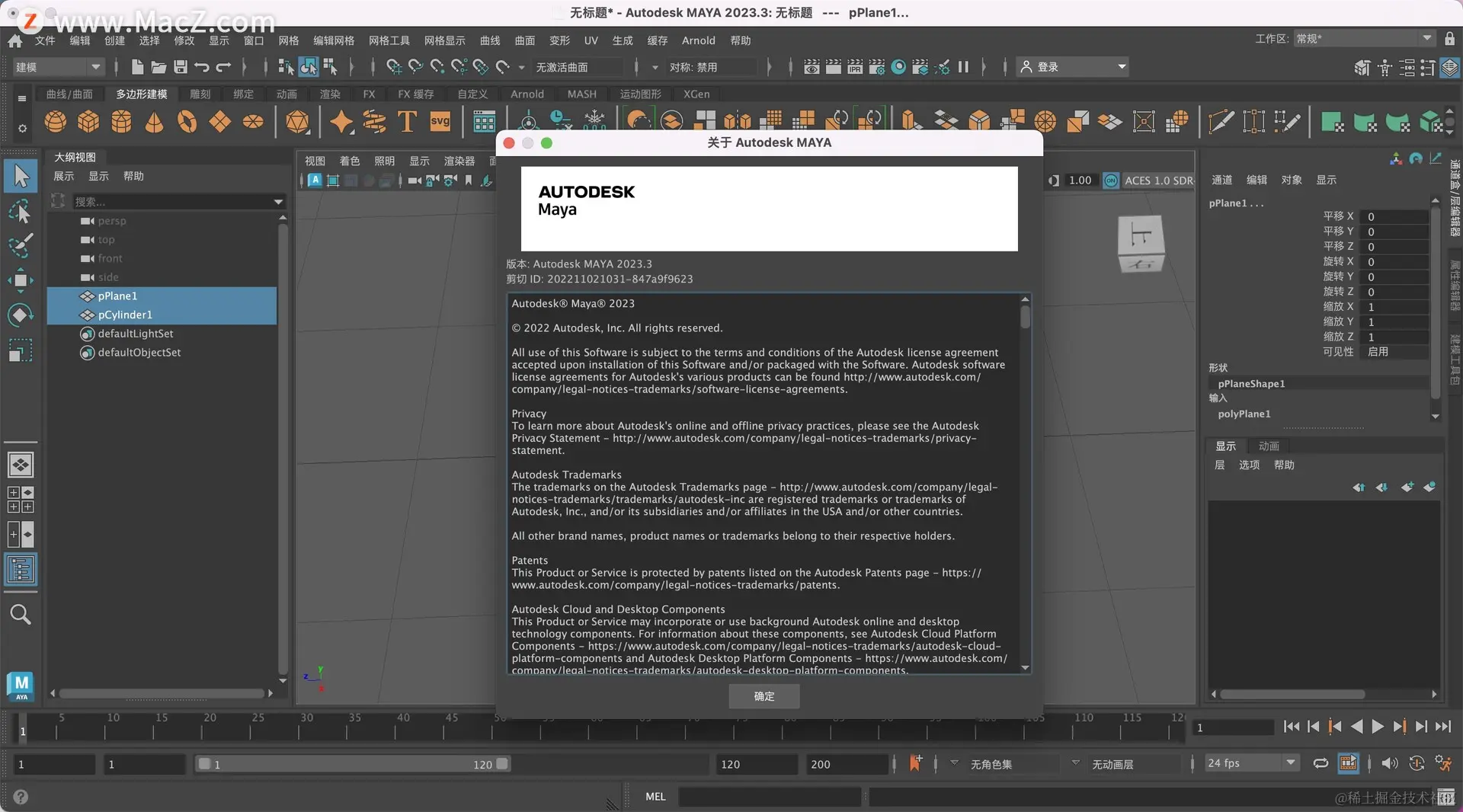Click the step back one key button
This screenshot has width=1463, height=812.
pos(1334,727)
